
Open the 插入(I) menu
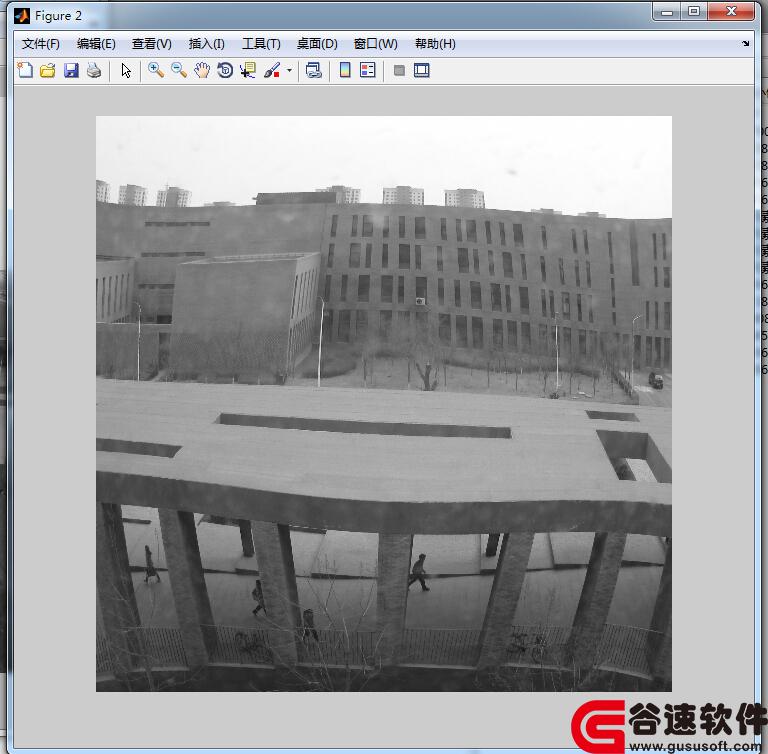(x=207, y=44)
